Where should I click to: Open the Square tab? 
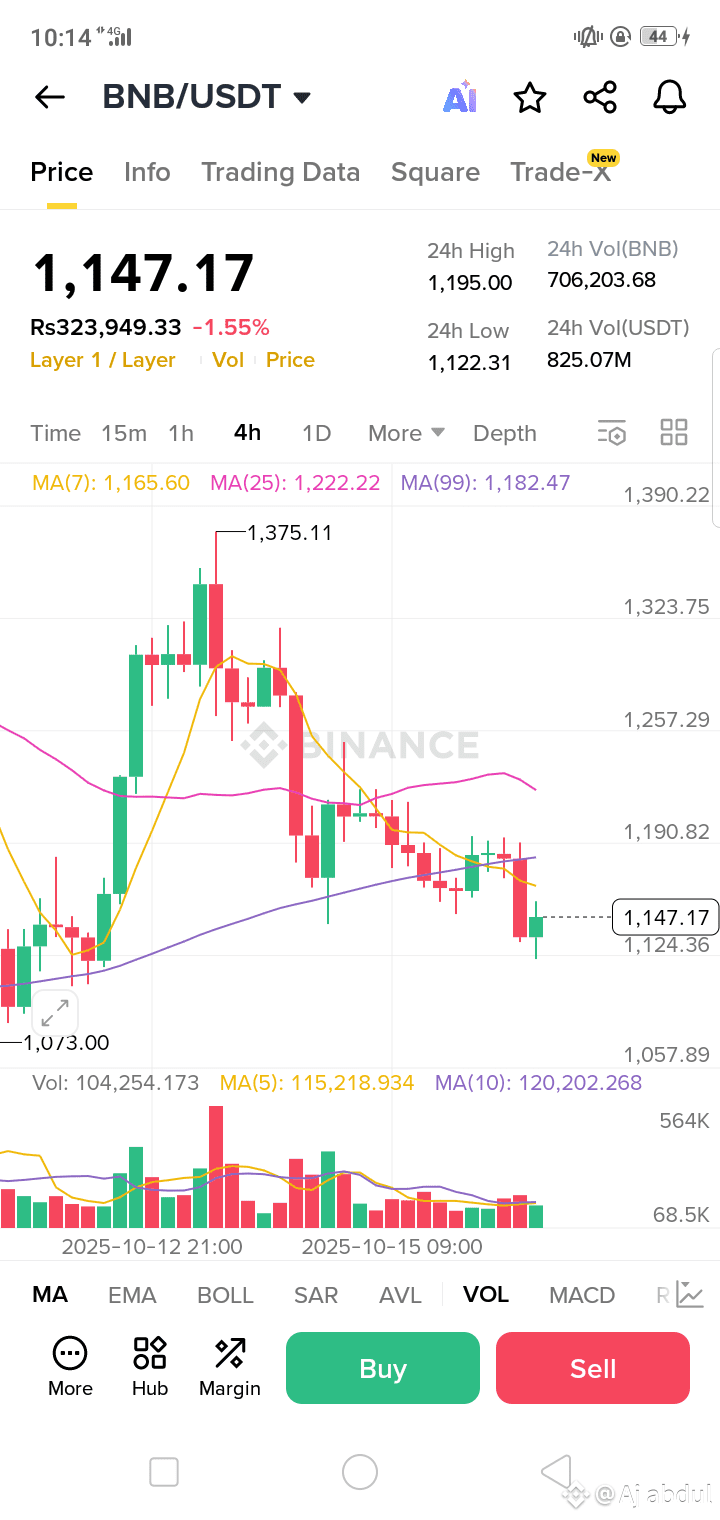(435, 172)
